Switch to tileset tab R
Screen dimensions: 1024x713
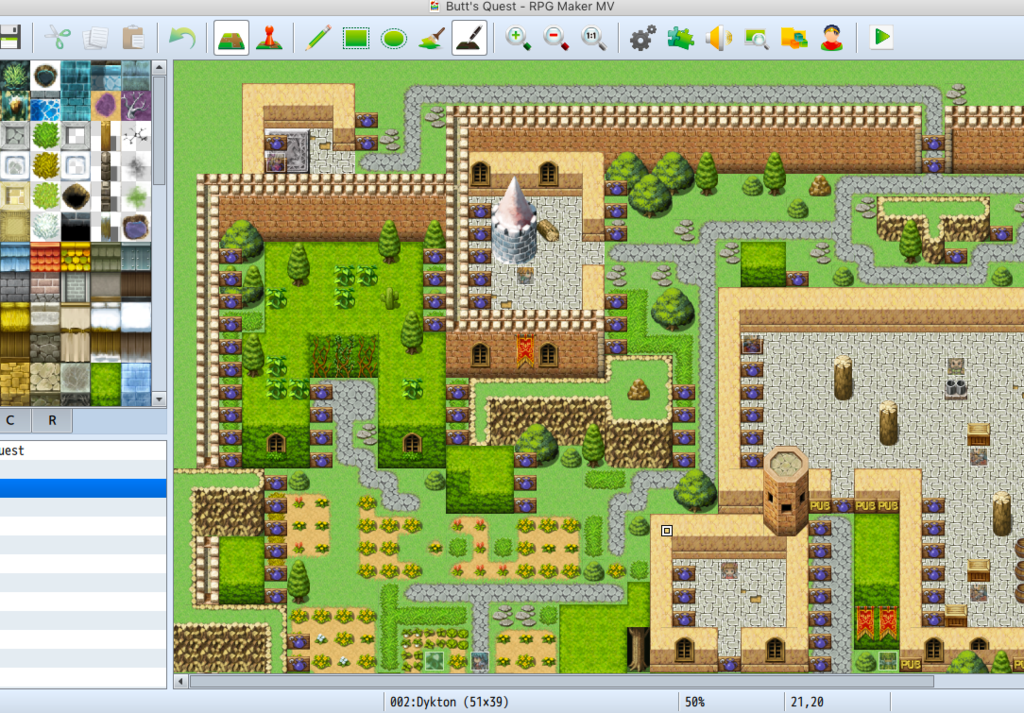[52, 420]
